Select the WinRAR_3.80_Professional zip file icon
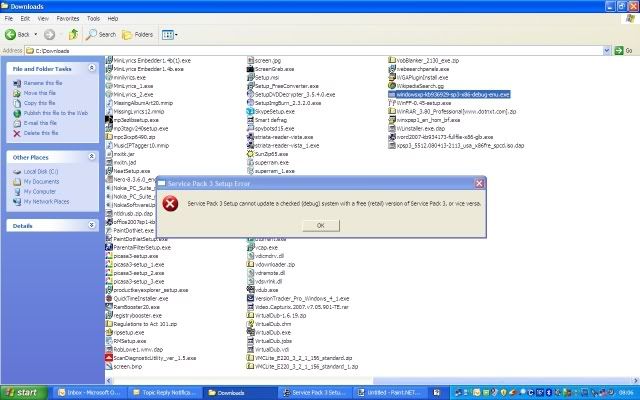Image resolution: width=640 pixels, height=400 pixels. (392, 111)
